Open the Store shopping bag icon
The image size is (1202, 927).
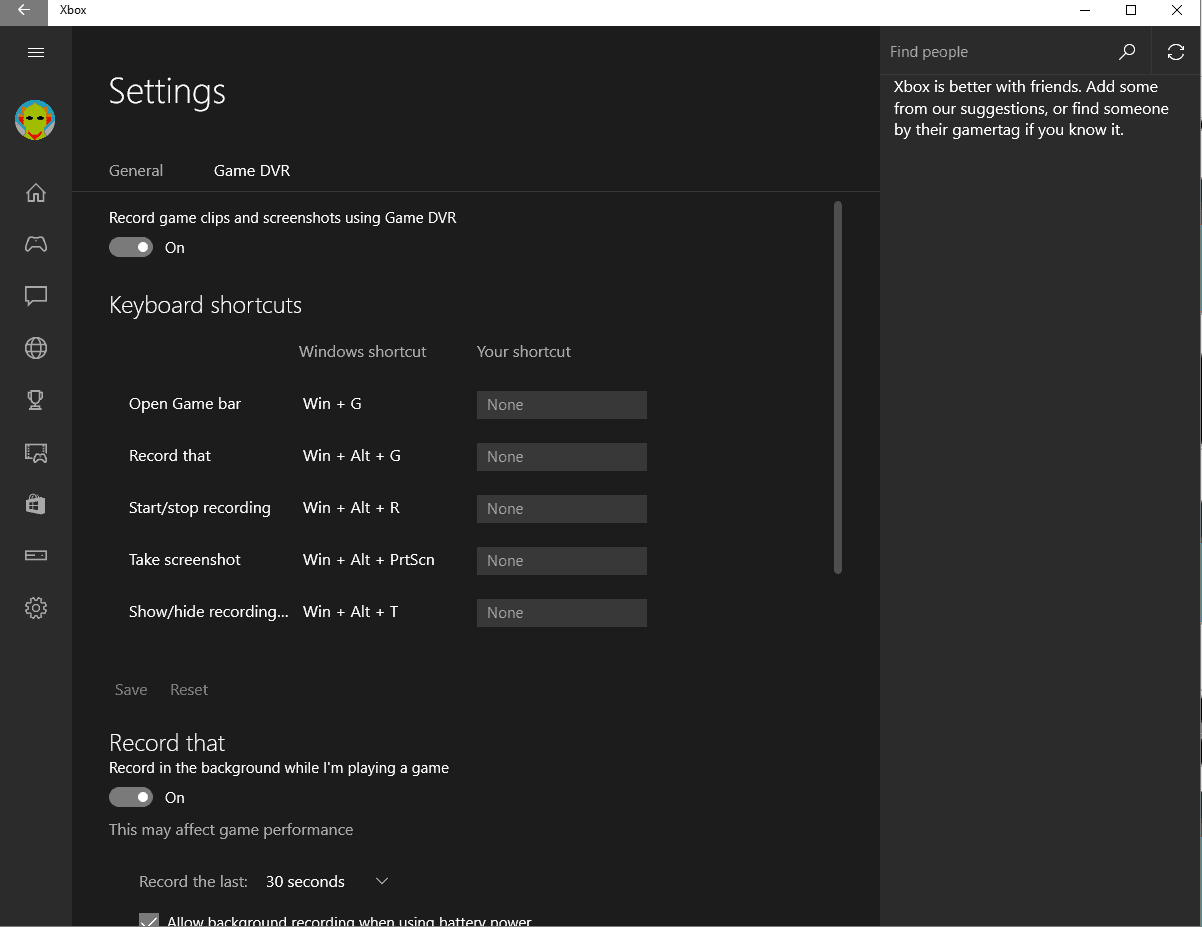click(x=36, y=504)
